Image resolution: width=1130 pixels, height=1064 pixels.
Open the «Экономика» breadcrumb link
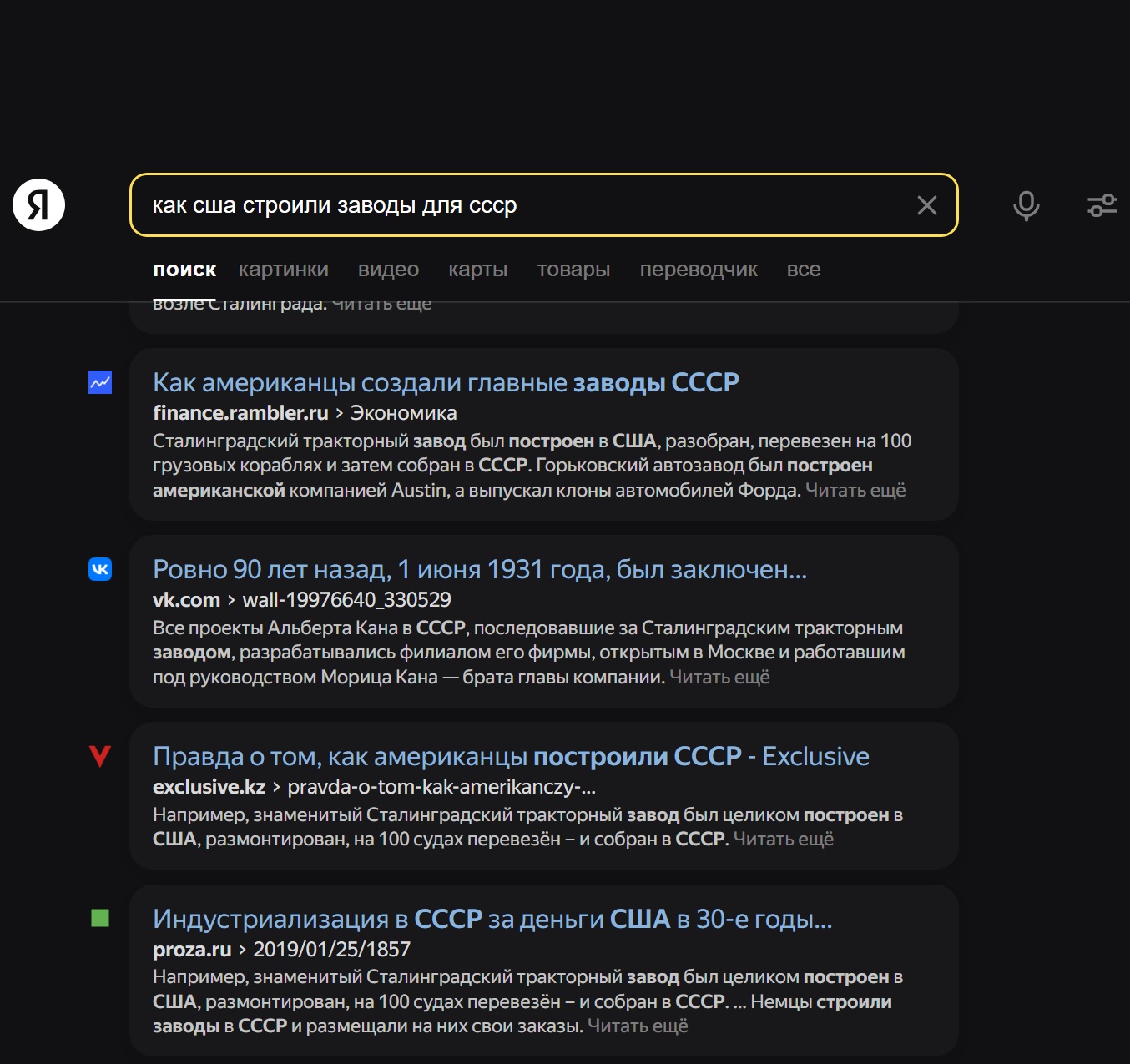coord(404,413)
